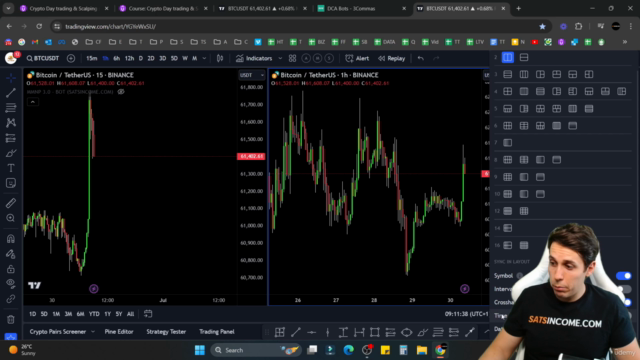Screen dimensions: 640x360
Task: Toggle Crosshair sync in layout
Action: tap(627, 302)
